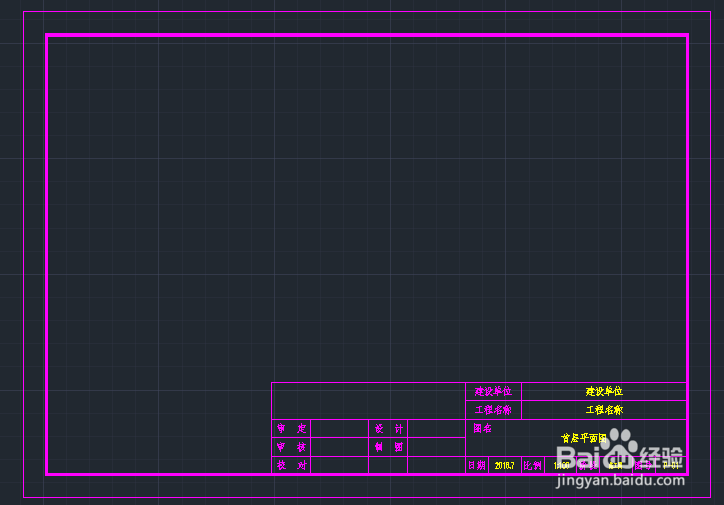Select the magenta 建设单位 label in title block
The image size is (724, 505).
[x=493, y=391]
